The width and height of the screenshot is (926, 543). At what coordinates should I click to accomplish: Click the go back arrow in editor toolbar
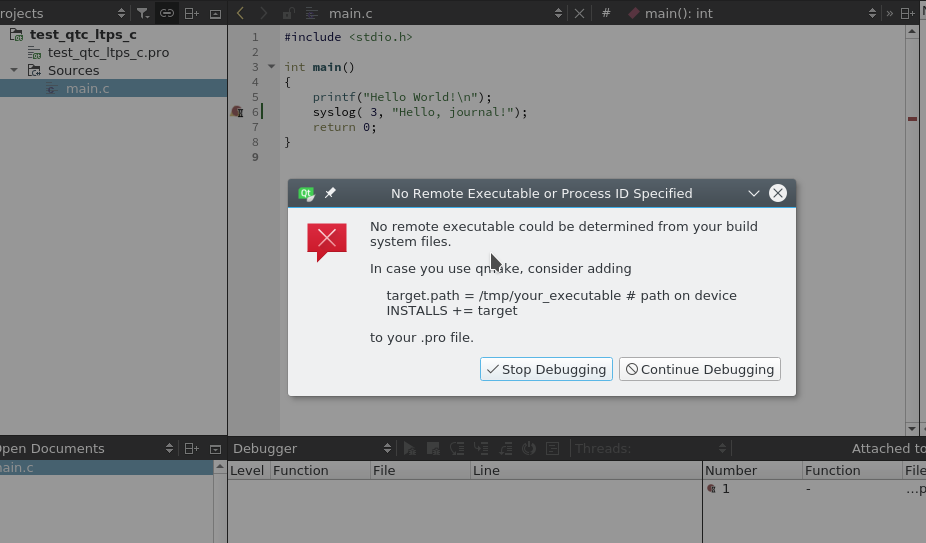pos(240,13)
